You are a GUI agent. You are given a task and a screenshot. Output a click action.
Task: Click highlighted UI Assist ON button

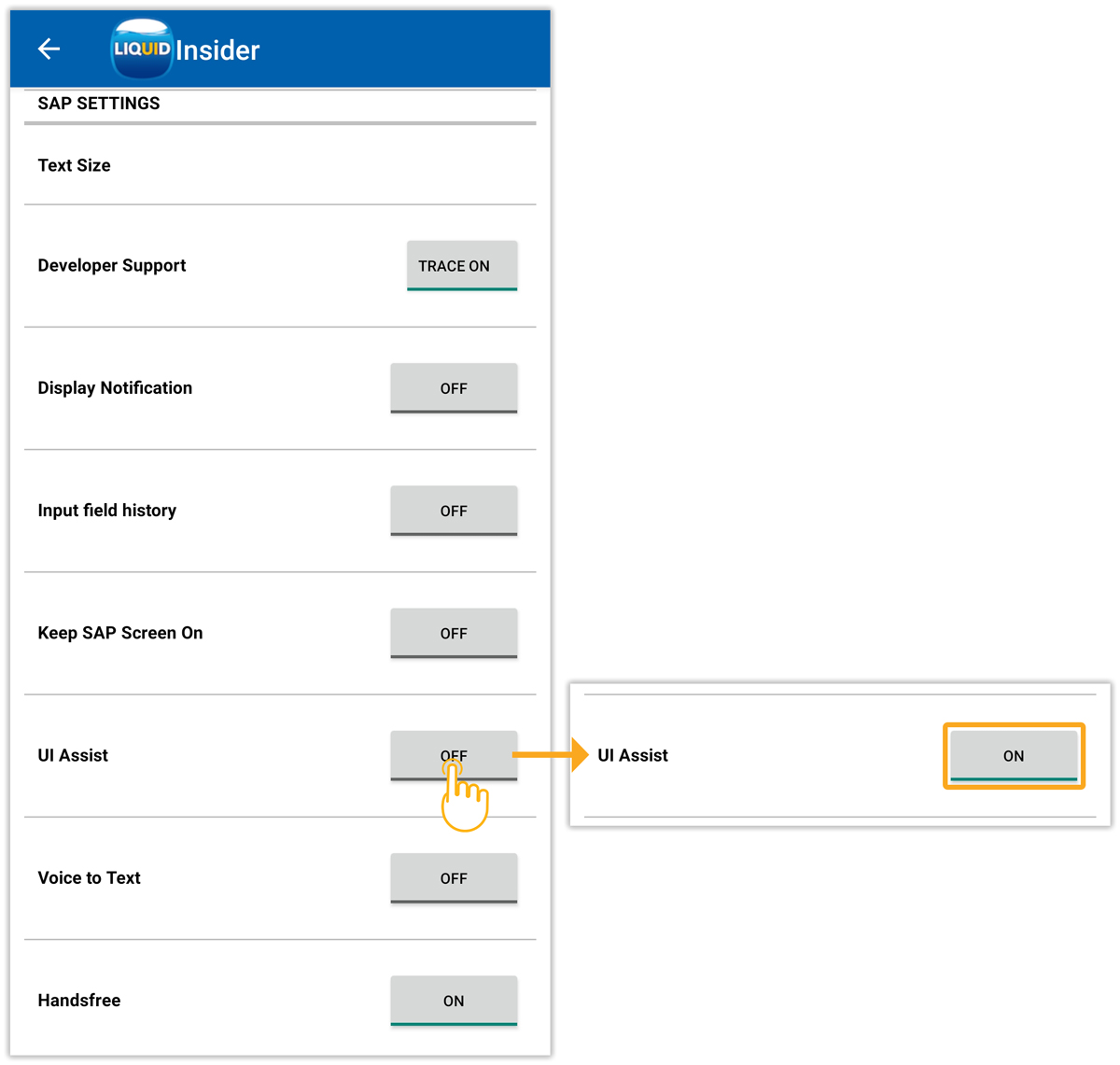click(x=1014, y=756)
